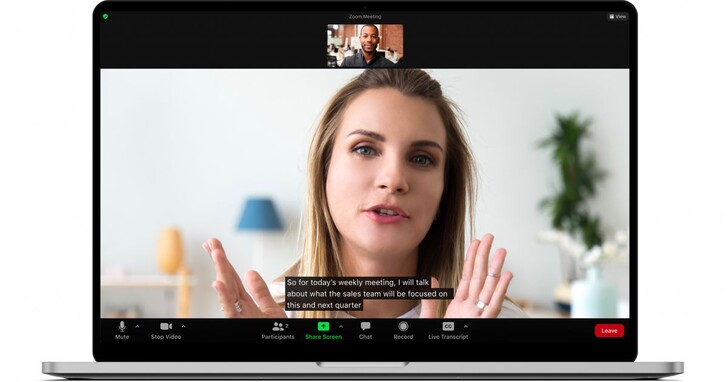Viewport: 728px width, 382px height.
Task: Click the closed caption subtitle text
Action: (367, 293)
